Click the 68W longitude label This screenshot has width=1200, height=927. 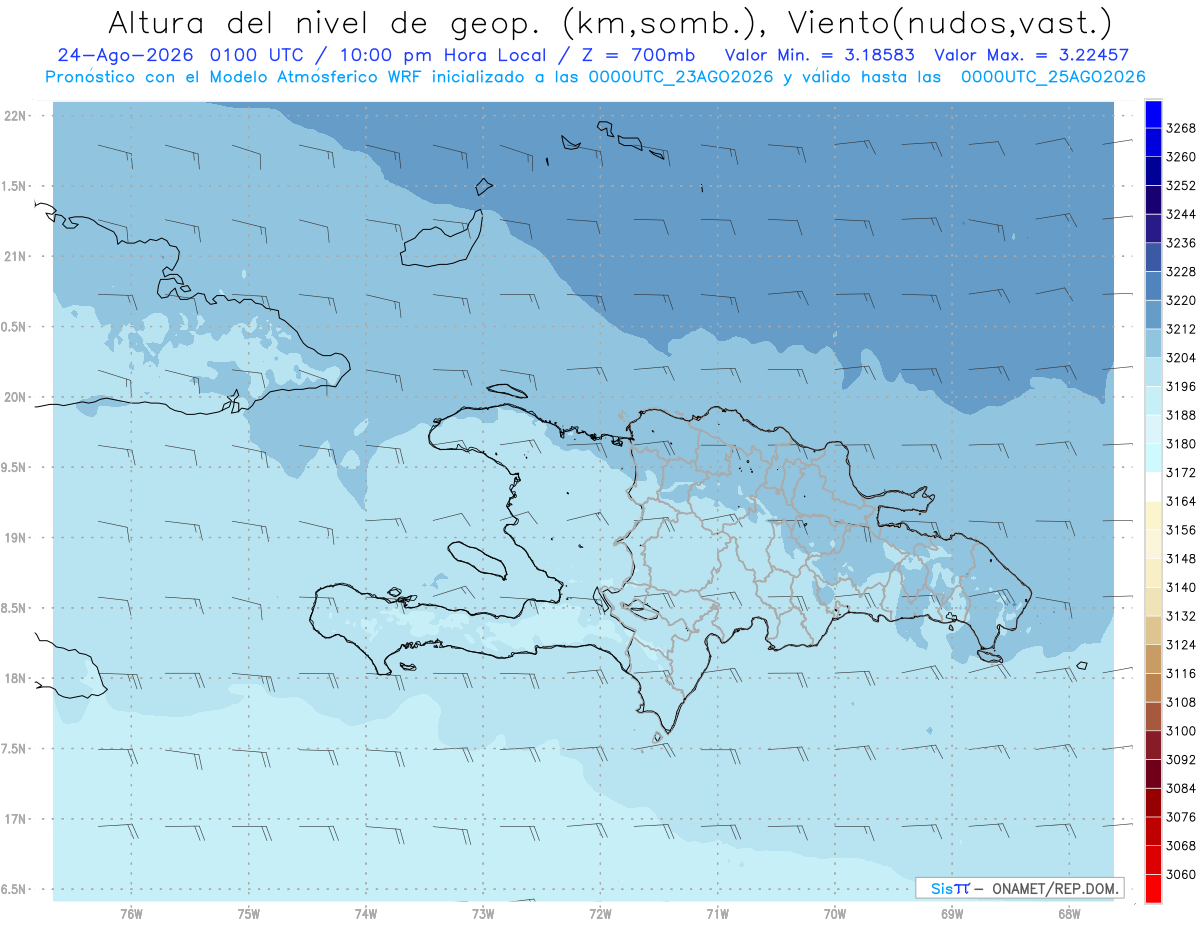point(1069,913)
